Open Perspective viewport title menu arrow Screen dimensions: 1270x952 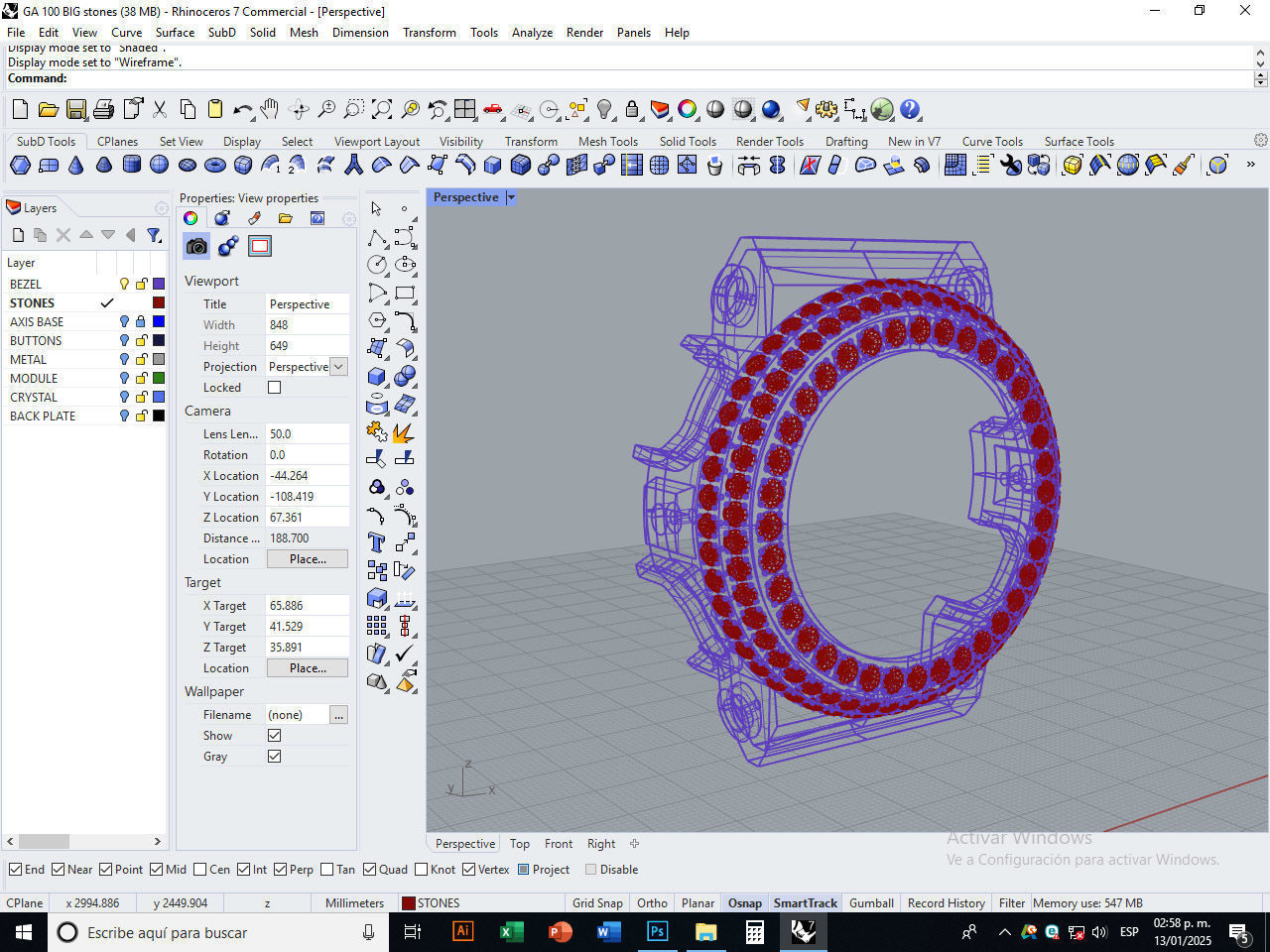[x=511, y=197]
